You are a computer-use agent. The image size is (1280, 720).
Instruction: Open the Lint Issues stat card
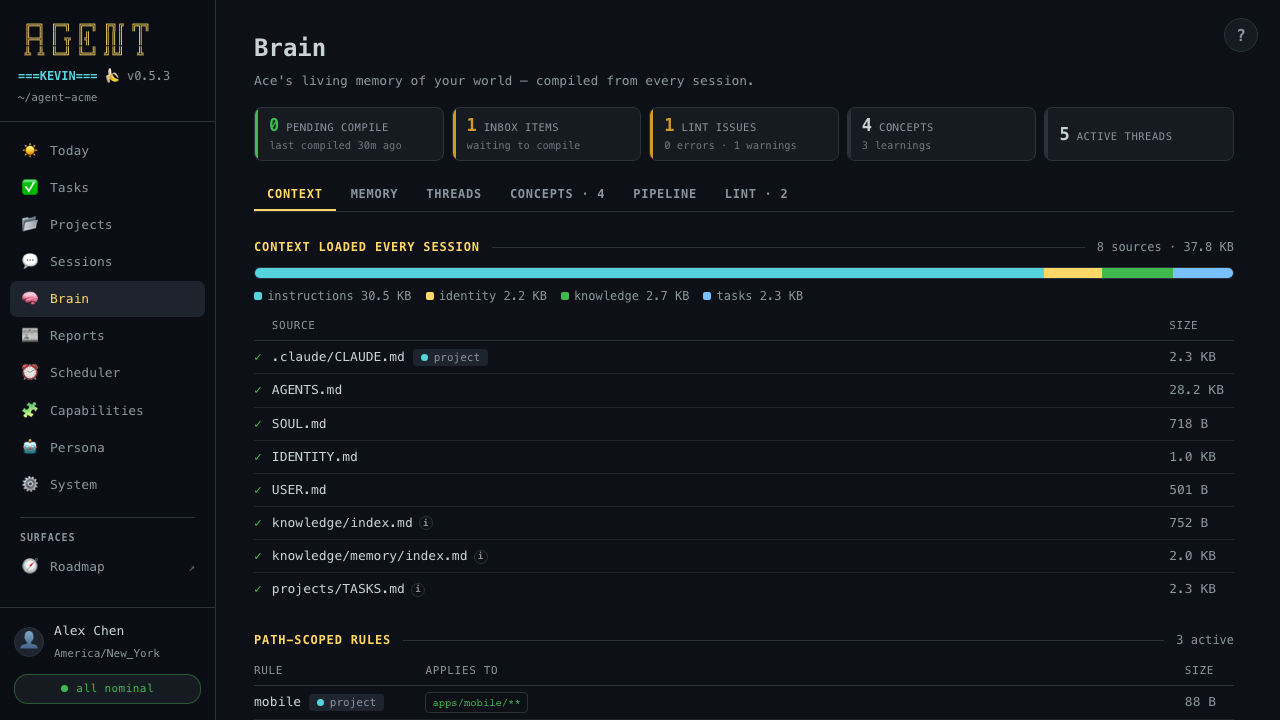tap(744, 134)
